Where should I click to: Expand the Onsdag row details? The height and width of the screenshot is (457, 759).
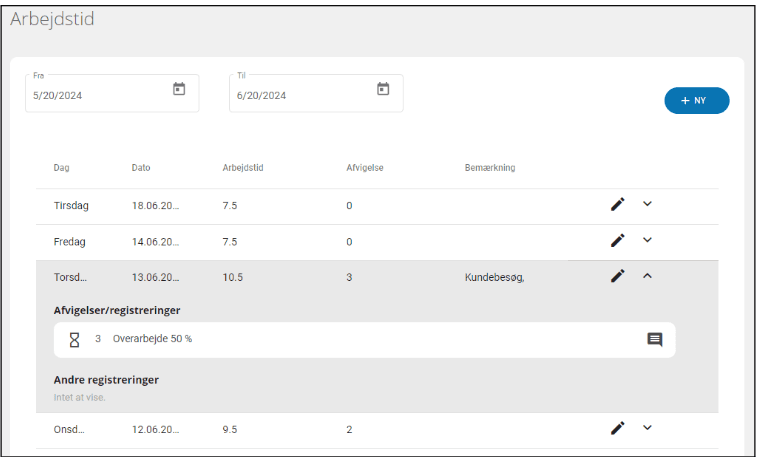(x=647, y=428)
